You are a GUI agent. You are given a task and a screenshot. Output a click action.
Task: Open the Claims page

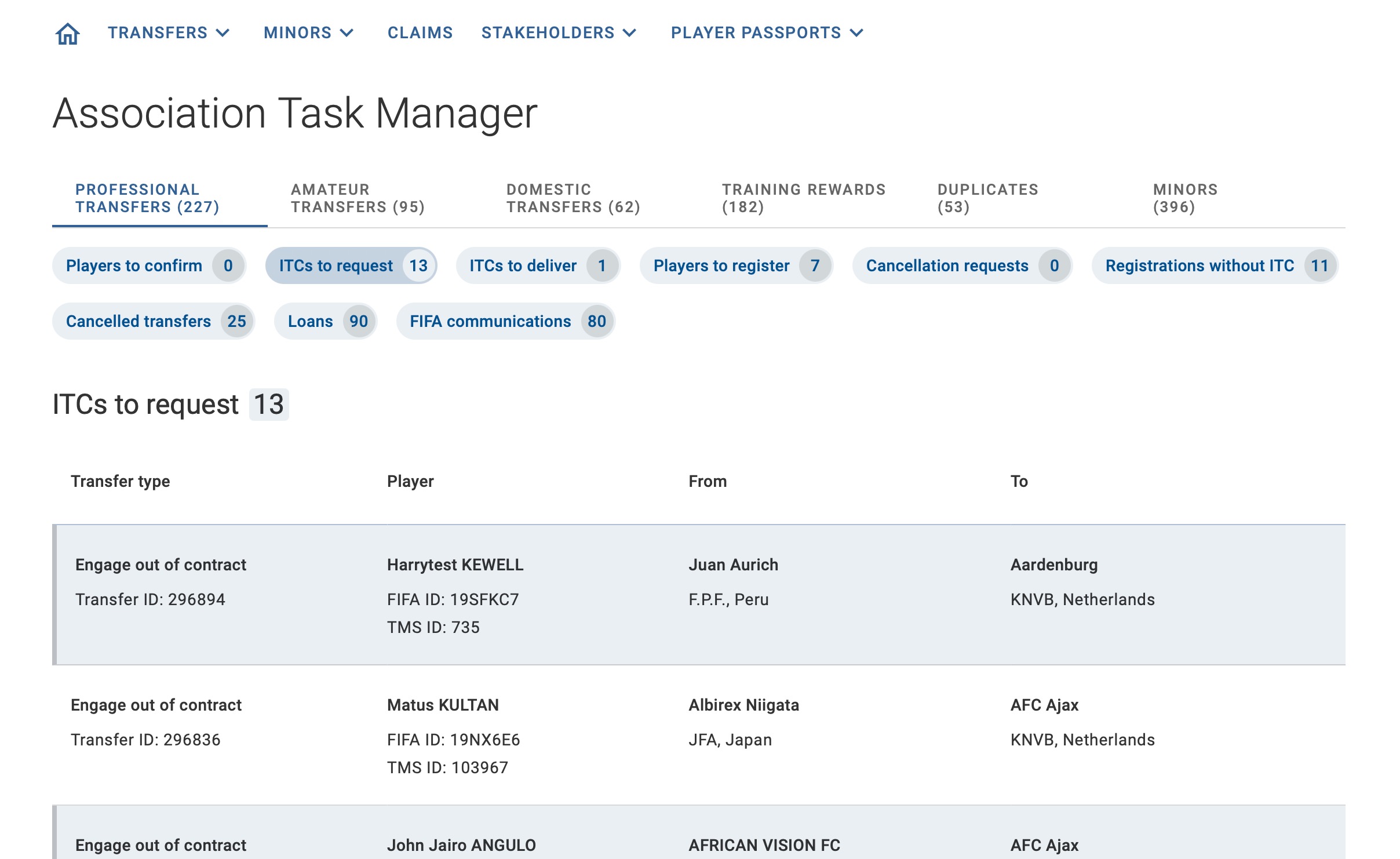(420, 33)
